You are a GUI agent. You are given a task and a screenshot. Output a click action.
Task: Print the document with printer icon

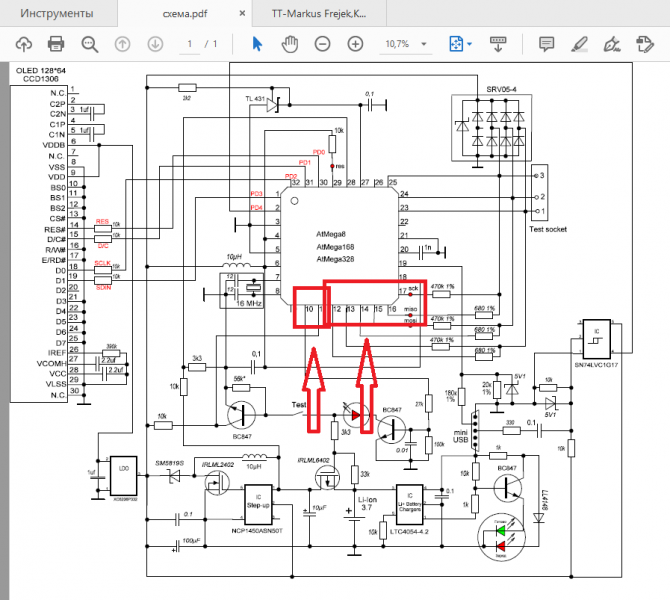click(57, 44)
